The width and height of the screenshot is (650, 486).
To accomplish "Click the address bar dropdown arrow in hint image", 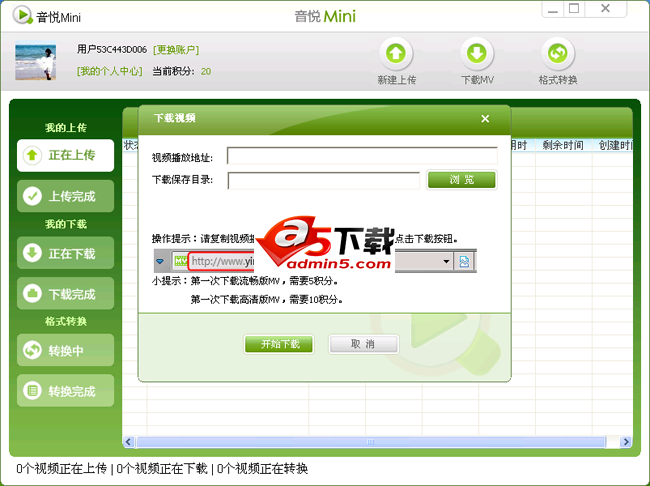I will tap(446, 261).
